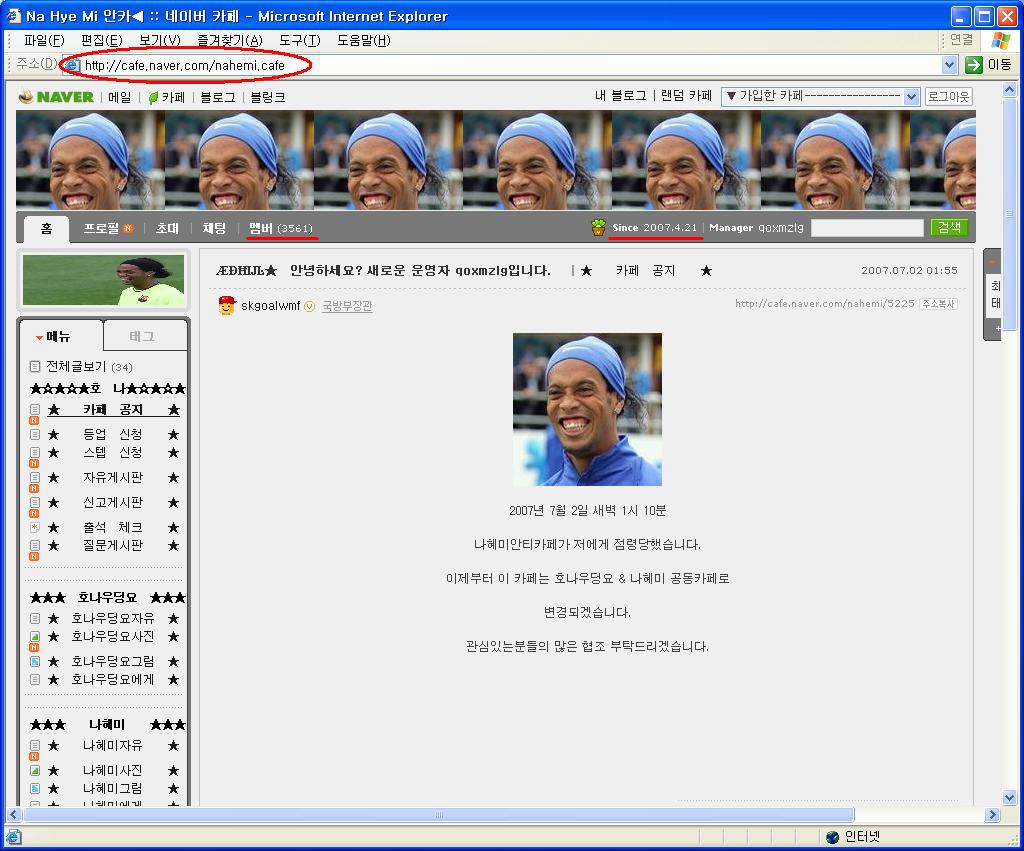Click the green Go arrow icon beside 이동
1024x851 pixels.
click(x=973, y=65)
